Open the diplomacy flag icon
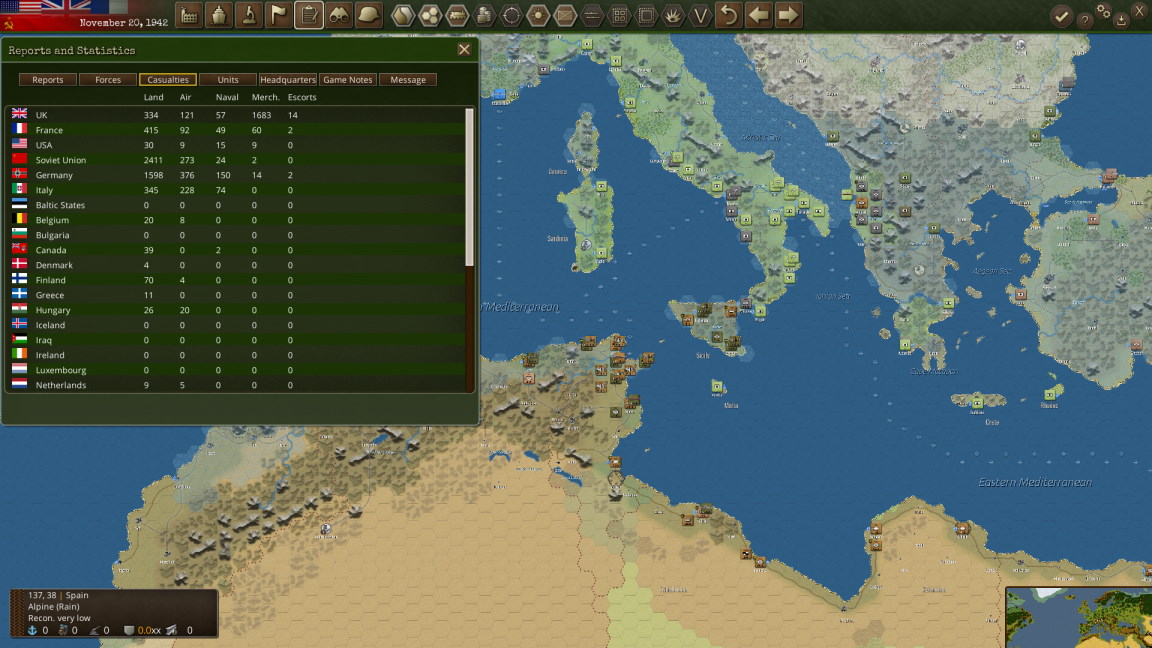This screenshot has height=648, width=1152. (279, 15)
